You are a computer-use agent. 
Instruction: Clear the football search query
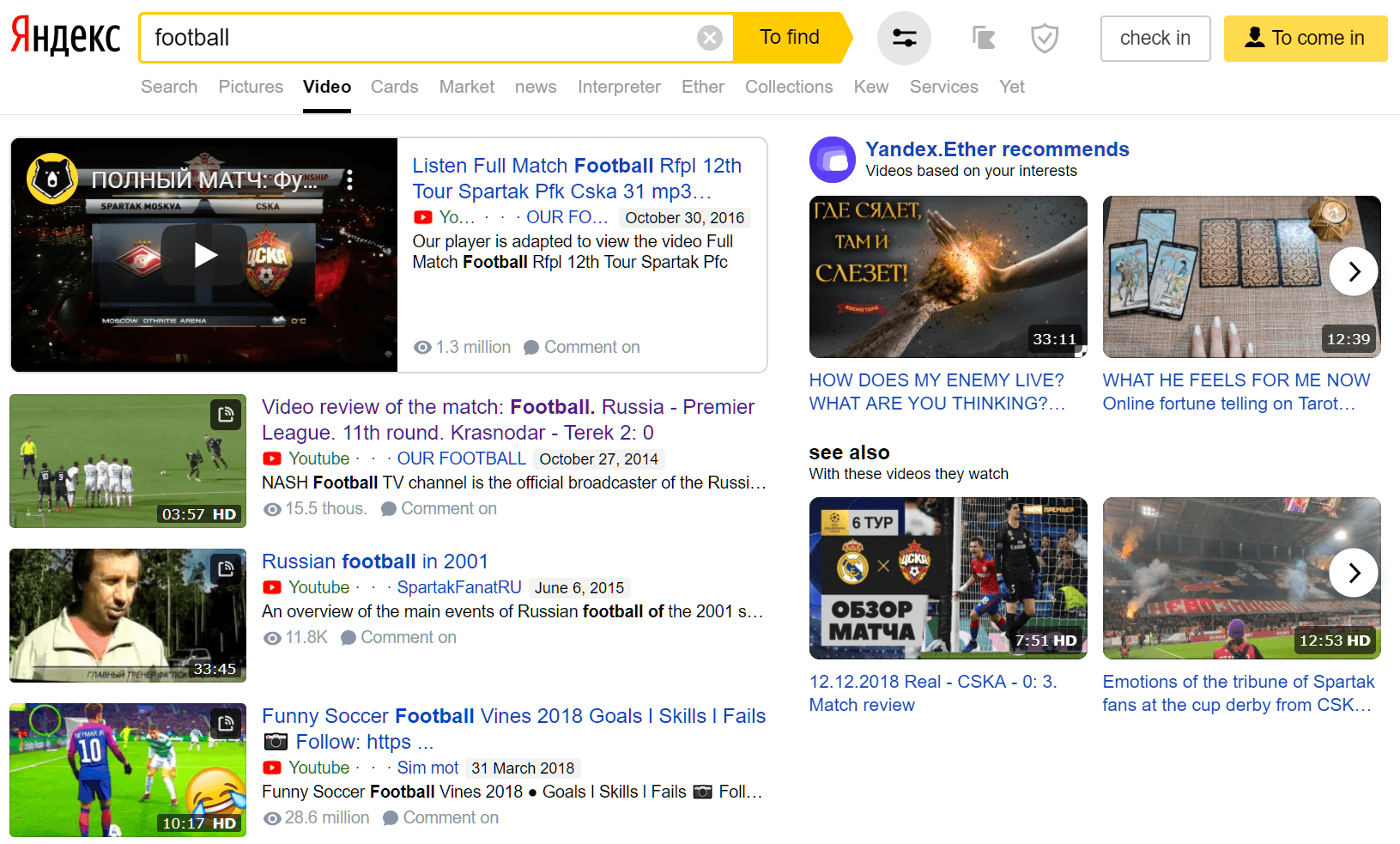(709, 38)
